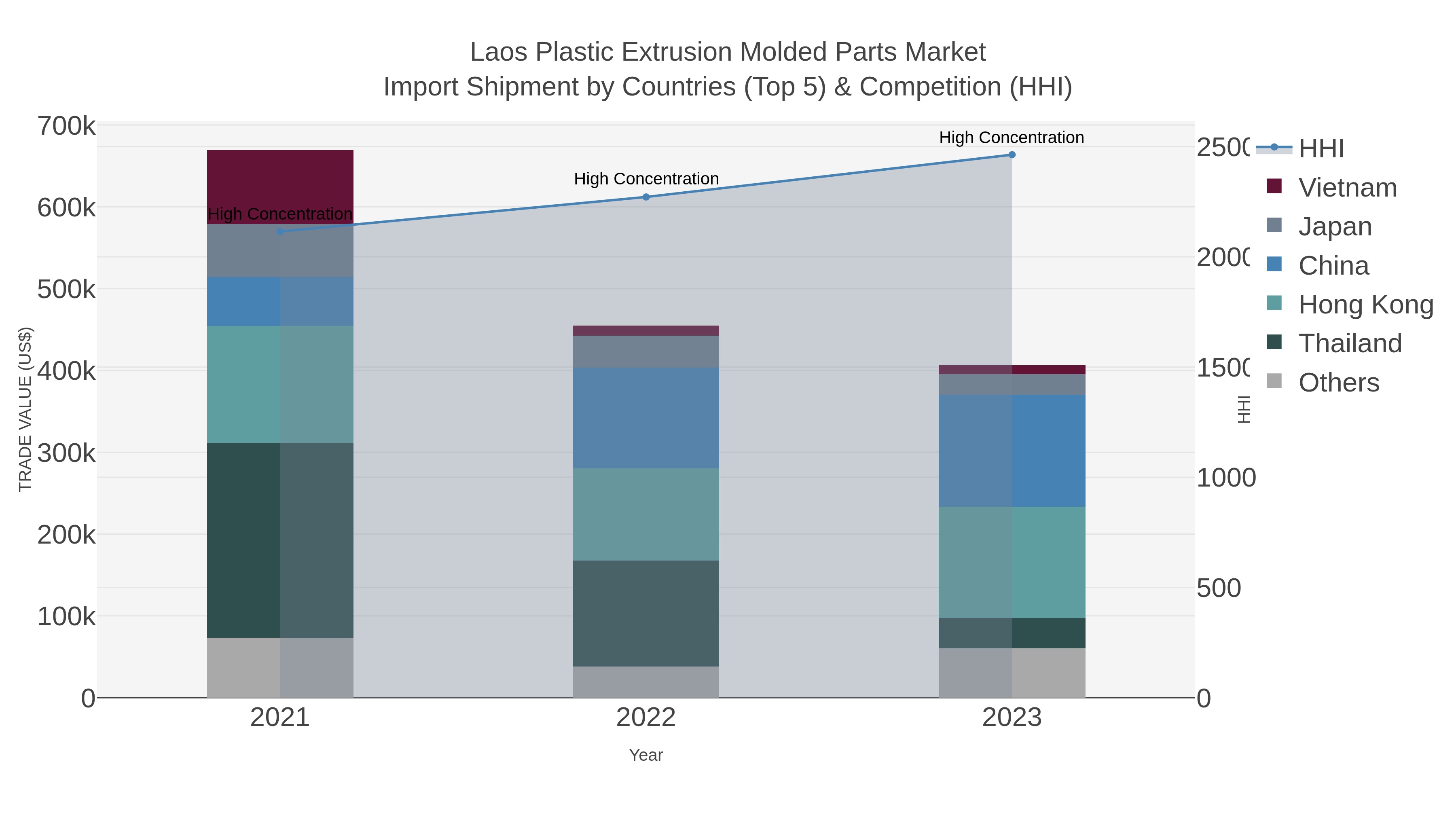Toggle the HHI legend entry
1456x819 pixels.
point(1300,148)
